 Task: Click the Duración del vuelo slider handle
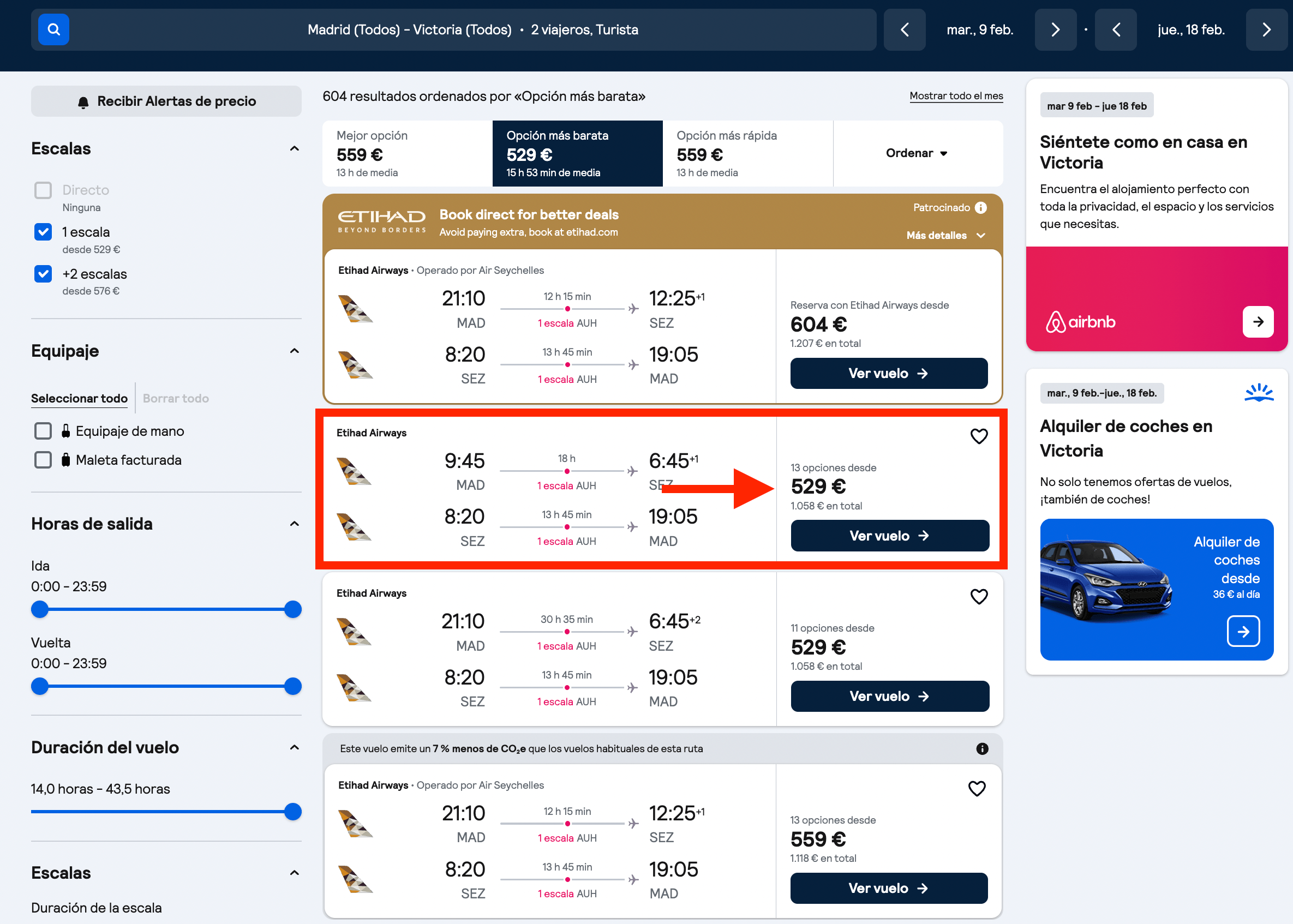pyautogui.click(x=292, y=812)
